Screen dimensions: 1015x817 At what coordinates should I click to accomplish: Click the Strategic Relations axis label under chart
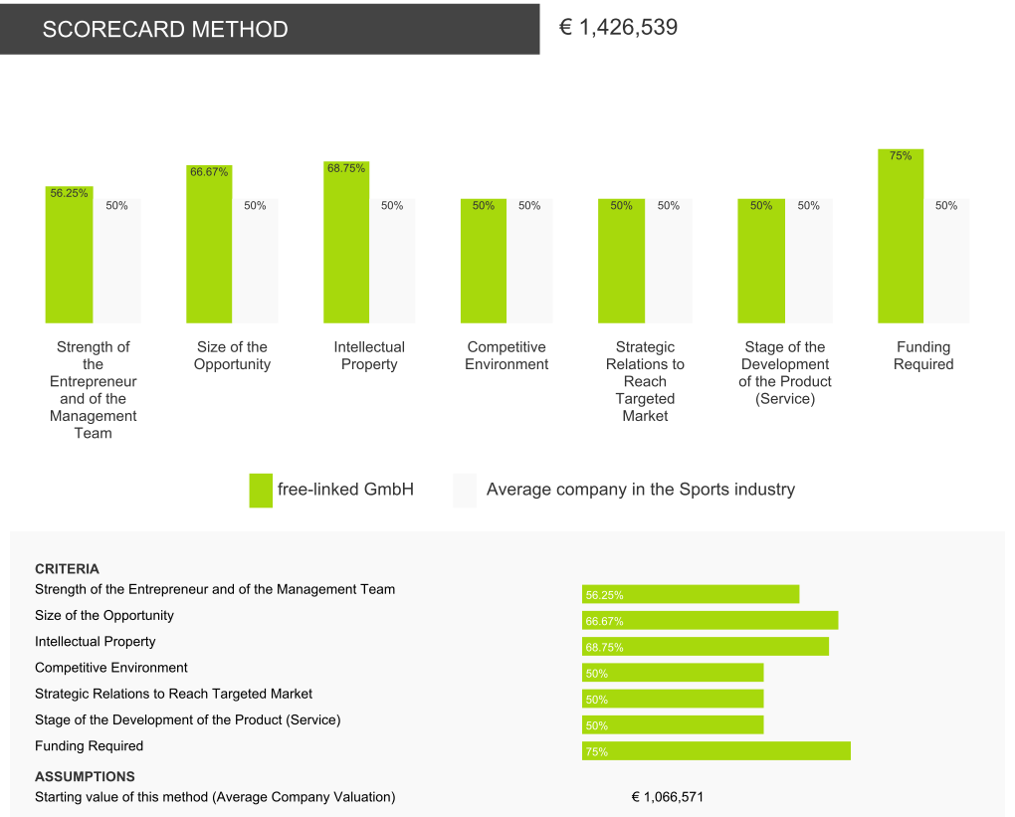(x=645, y=381)
